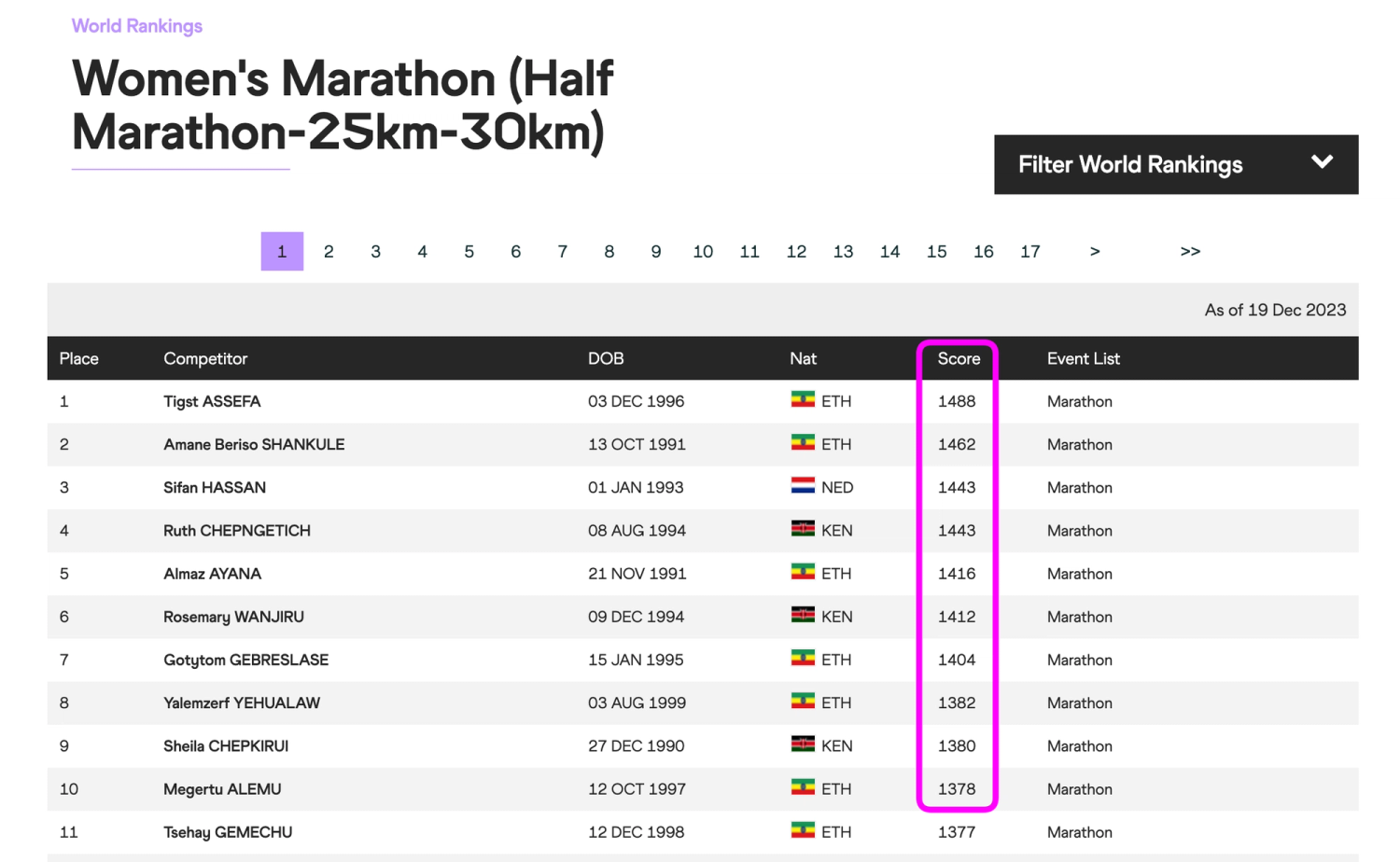This screenshot has width=1400, height=862.
Task: Click the Kenya flag in Rosemary WANJIRU row
Action: click(x=803, y=615)
